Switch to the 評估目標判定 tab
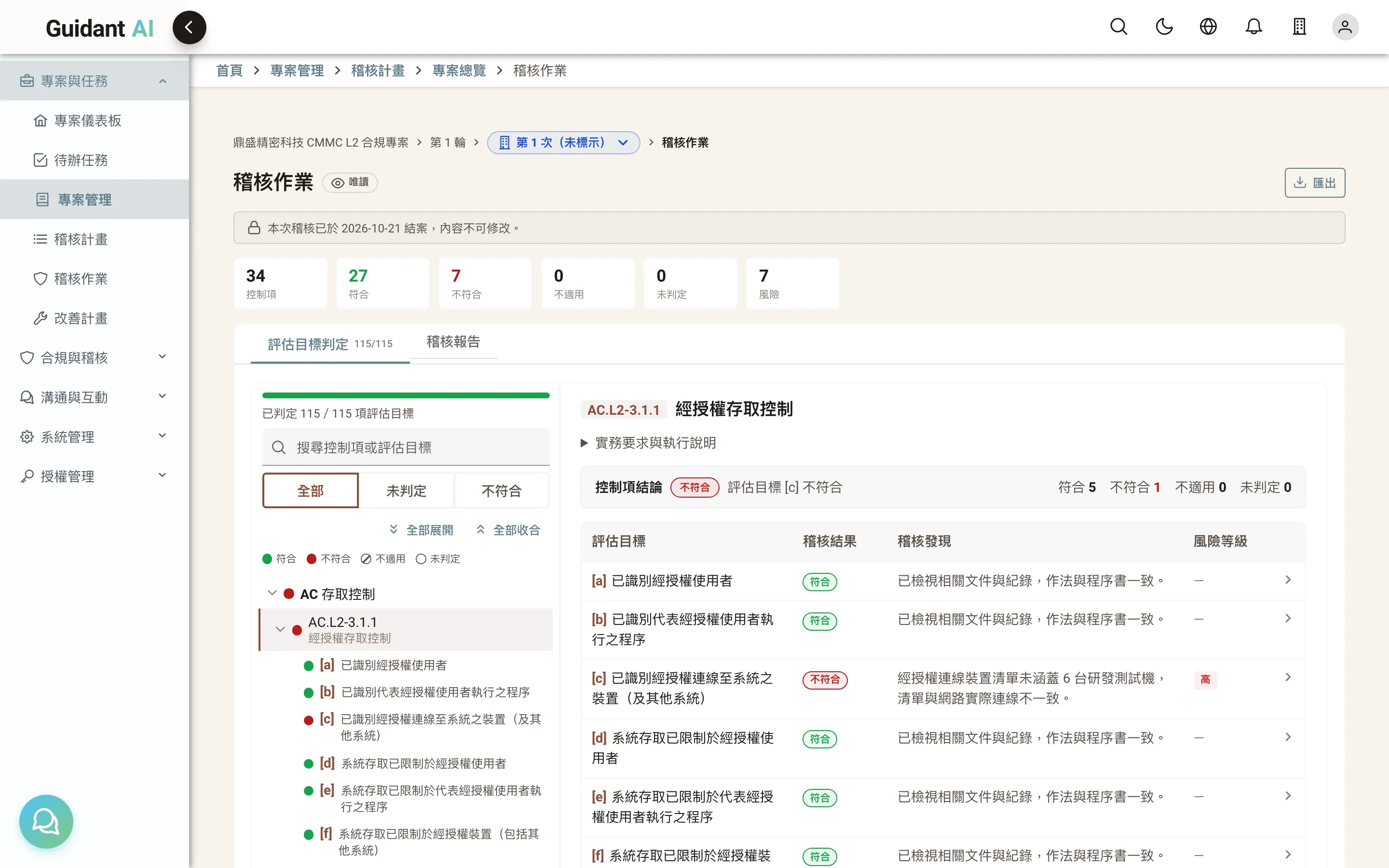This screenshot has width=1389, height=868. 330,344
